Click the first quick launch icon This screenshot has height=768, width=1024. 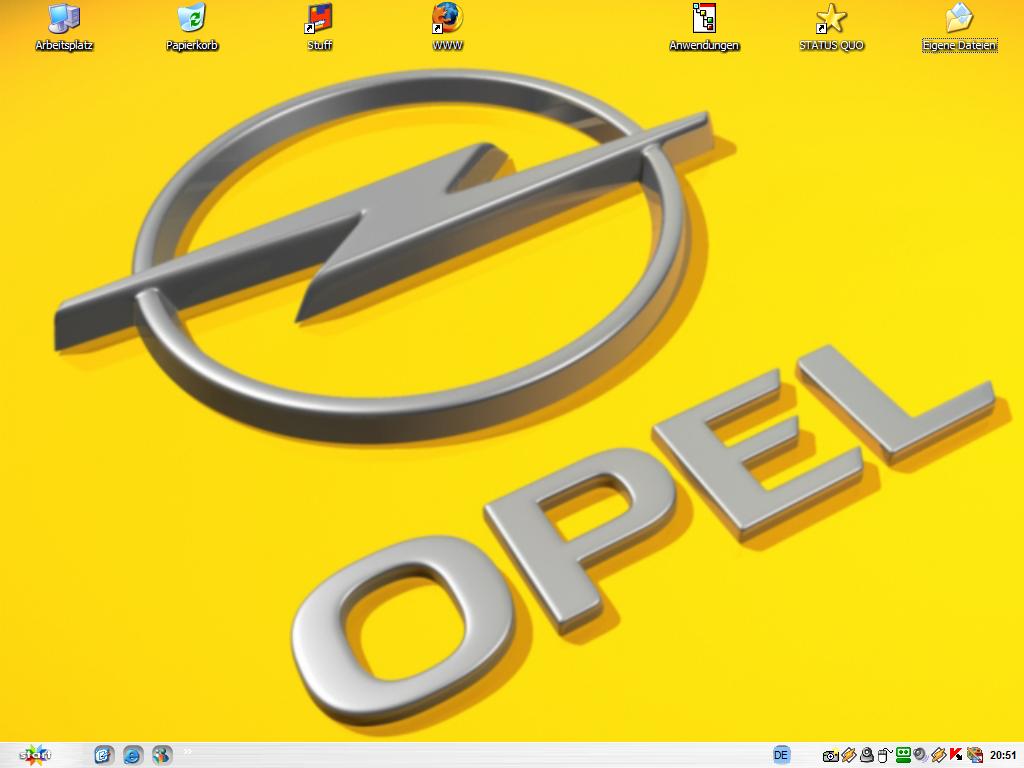104,755
